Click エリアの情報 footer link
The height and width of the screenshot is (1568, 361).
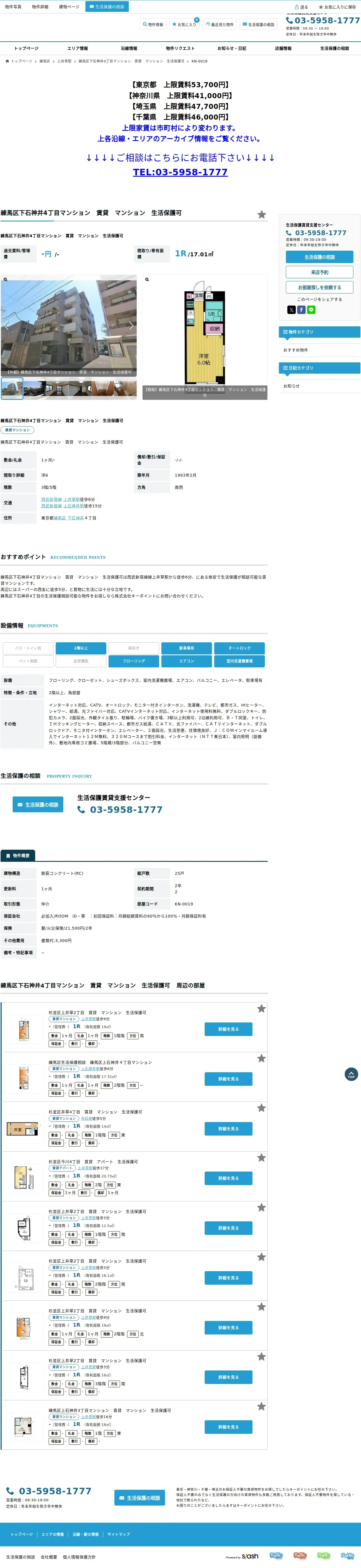point(52,1535)
